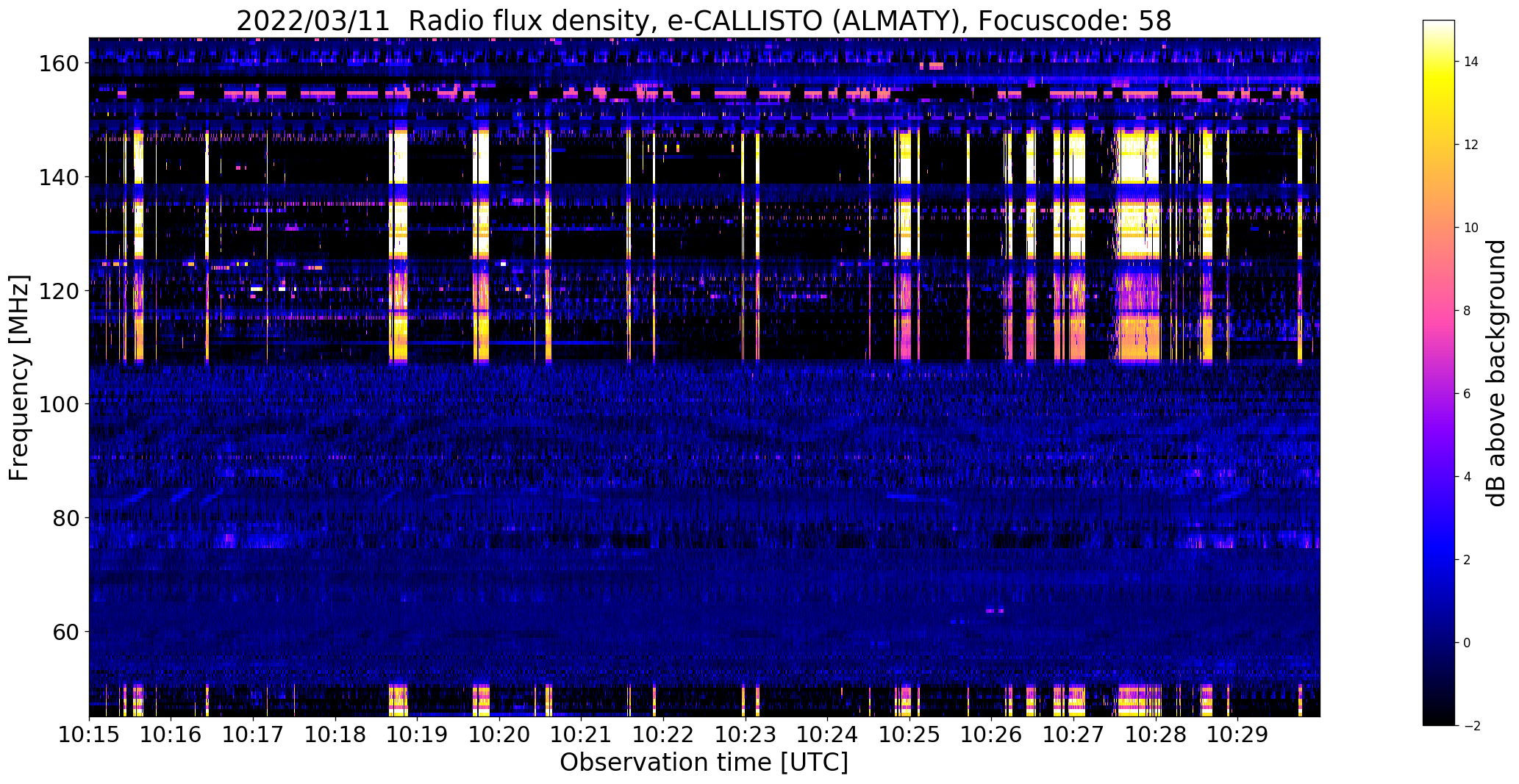1519x784 pixels.
Task: Click the 10:24 time tick label
Action: 827,734
